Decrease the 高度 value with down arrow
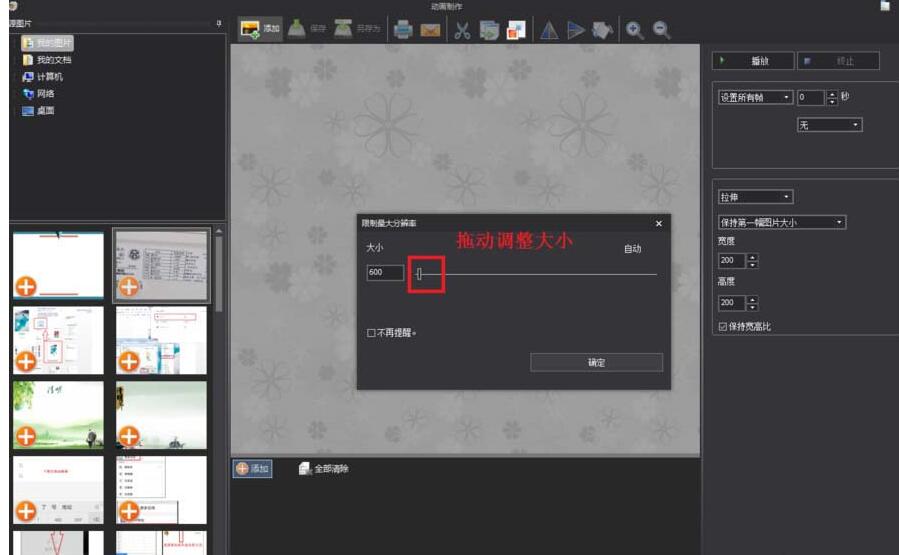899x555 pixels. [752, 307]
